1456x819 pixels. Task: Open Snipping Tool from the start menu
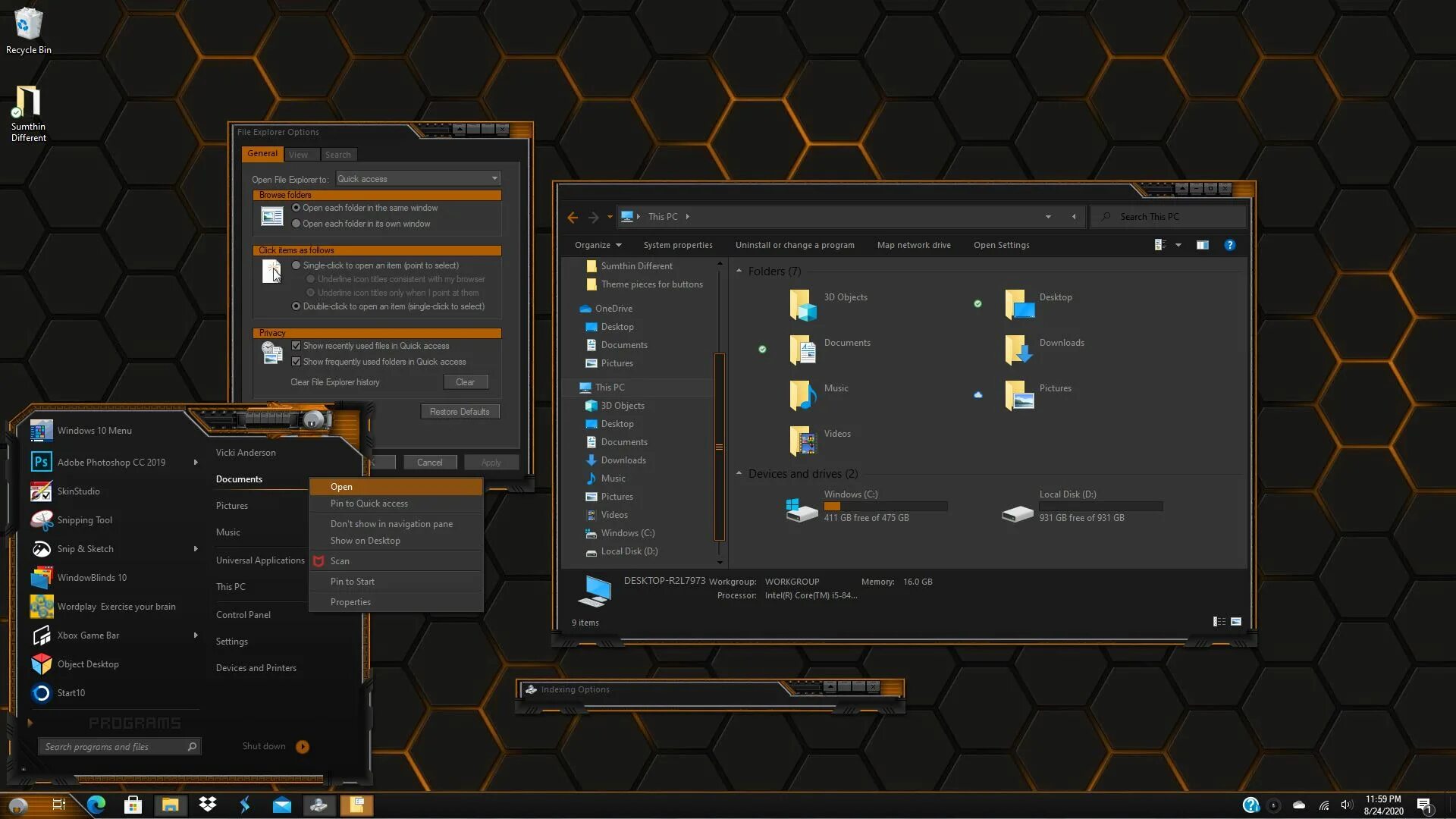tap(84, 520)
